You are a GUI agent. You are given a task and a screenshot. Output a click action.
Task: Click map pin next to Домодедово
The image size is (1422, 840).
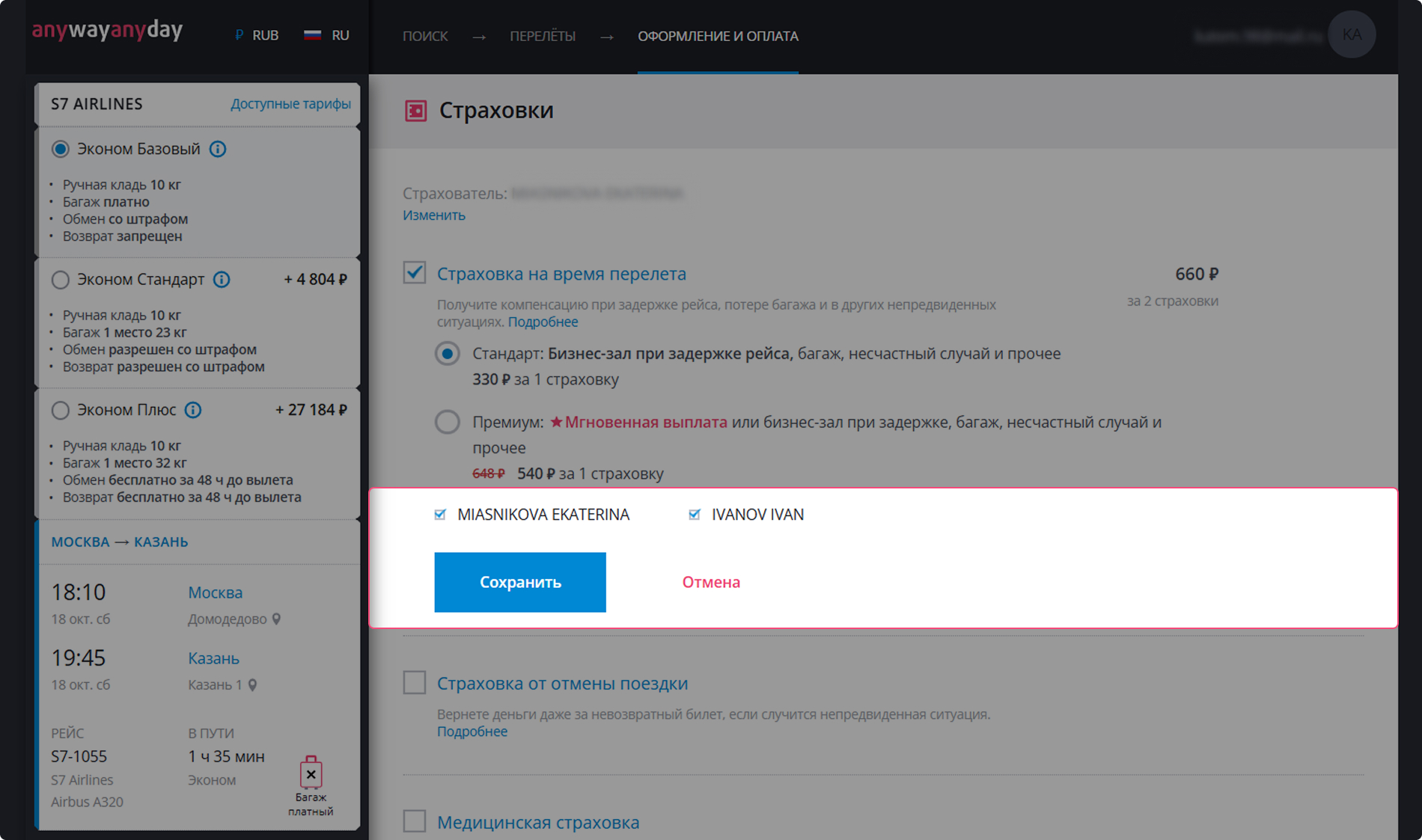tap(277, 619)
